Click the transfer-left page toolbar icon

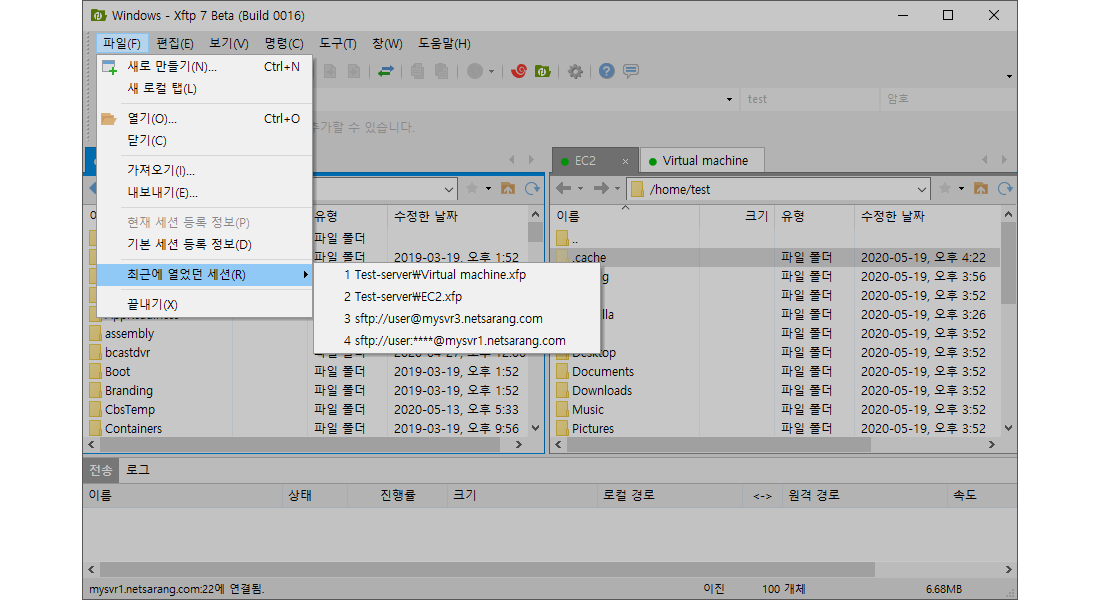point(330,71)
